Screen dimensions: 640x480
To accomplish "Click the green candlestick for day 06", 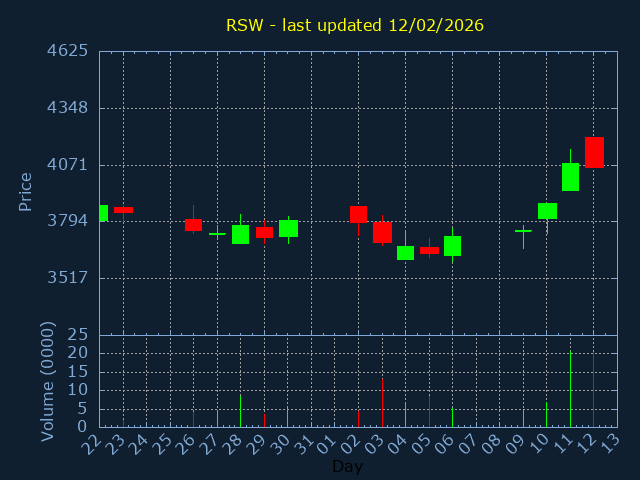I will [452, 246].
